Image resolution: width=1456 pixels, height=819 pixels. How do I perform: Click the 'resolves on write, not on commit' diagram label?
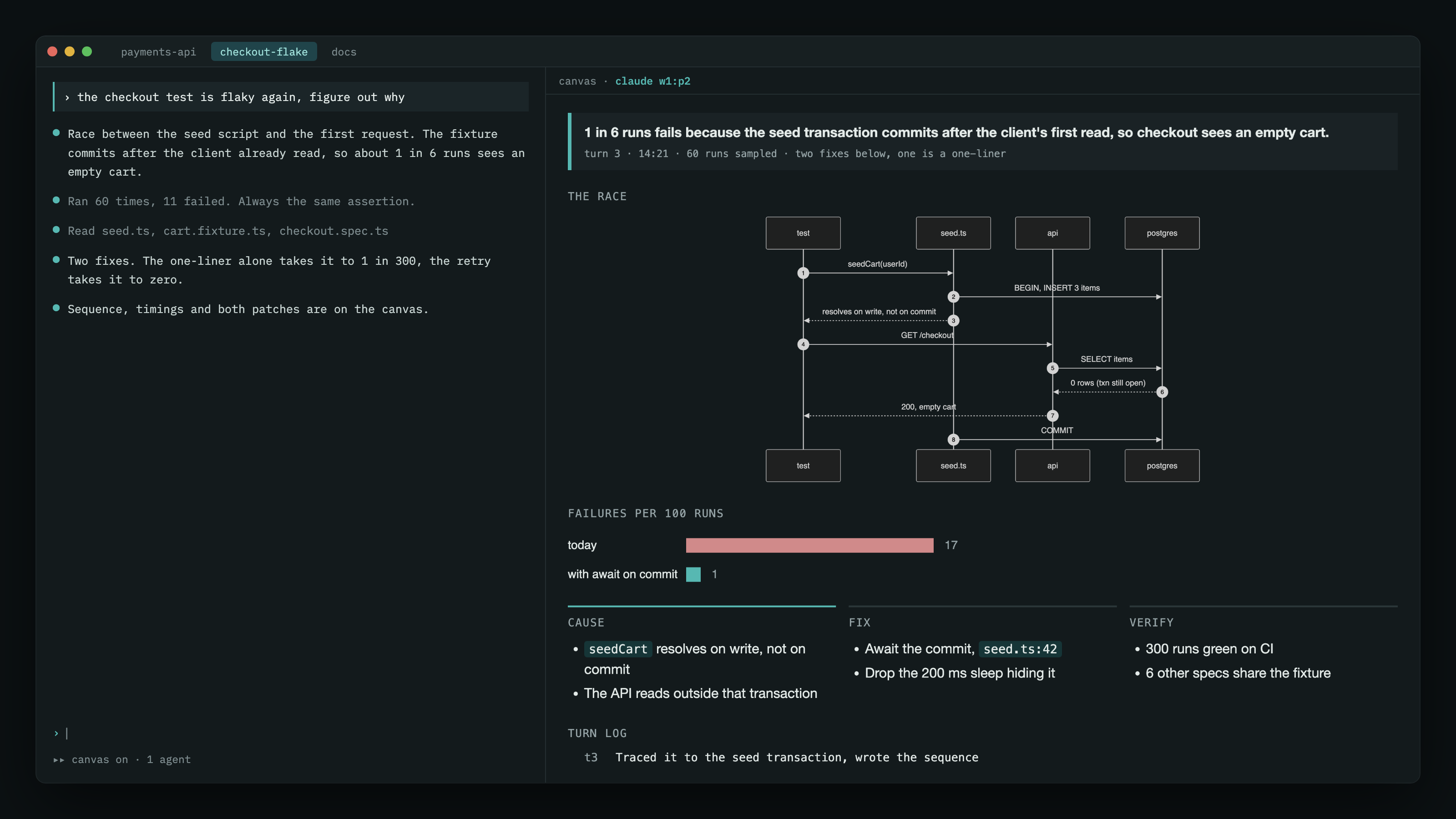879,311
